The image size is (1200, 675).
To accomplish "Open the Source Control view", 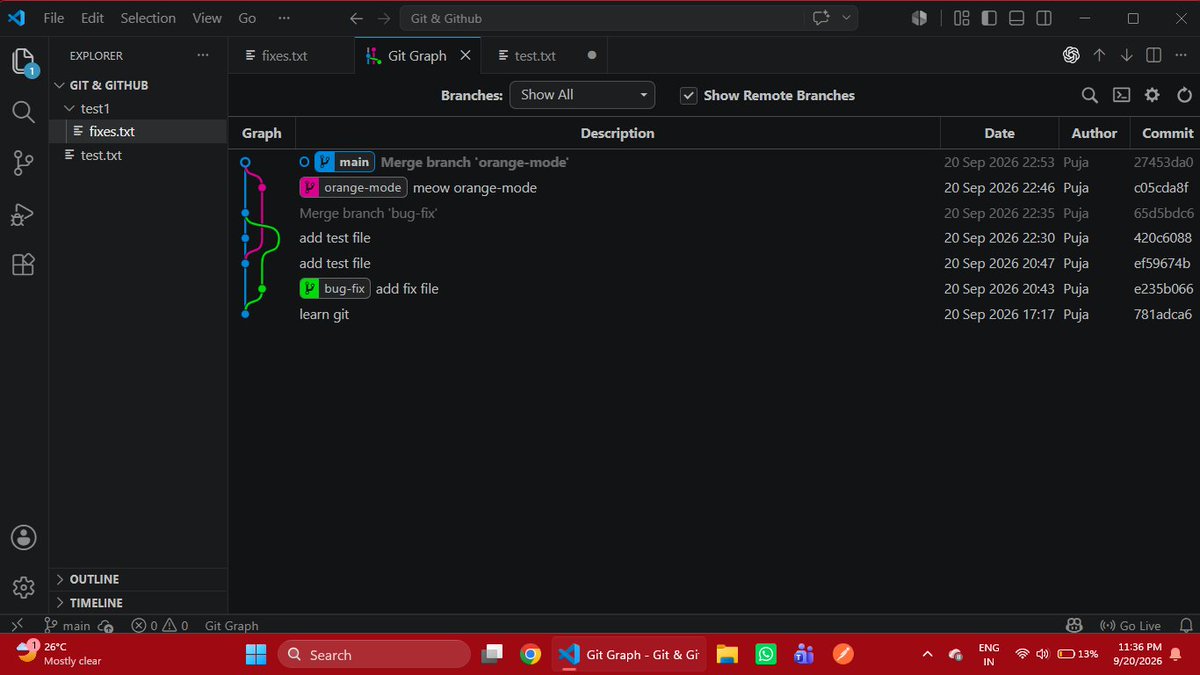I will click(x=24, y=163).
